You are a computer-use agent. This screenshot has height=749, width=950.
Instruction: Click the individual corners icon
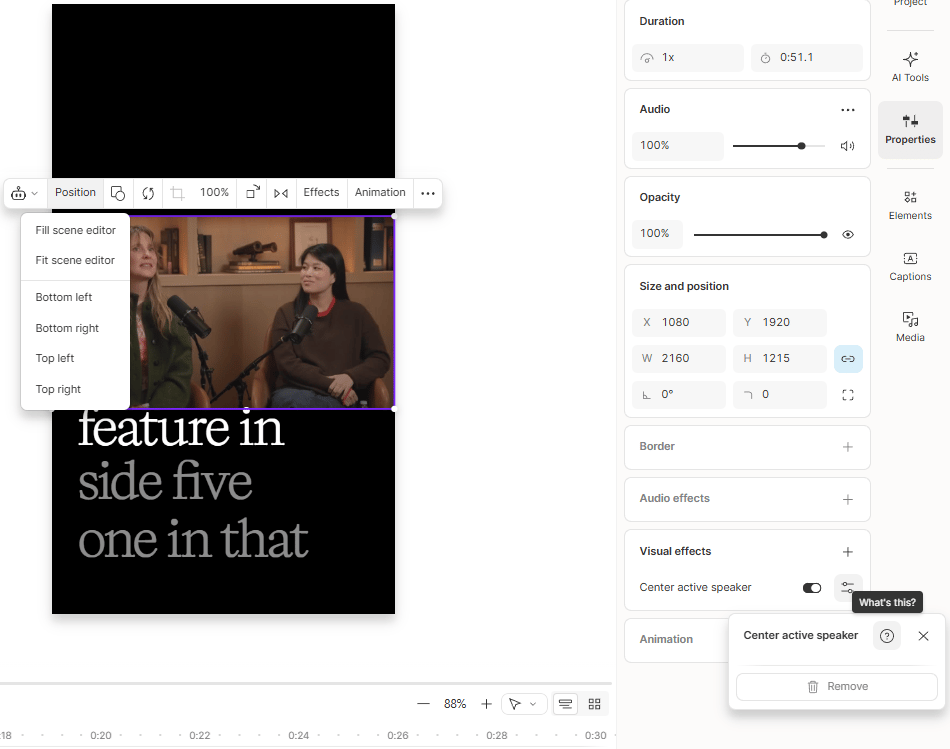click(848, 395)
